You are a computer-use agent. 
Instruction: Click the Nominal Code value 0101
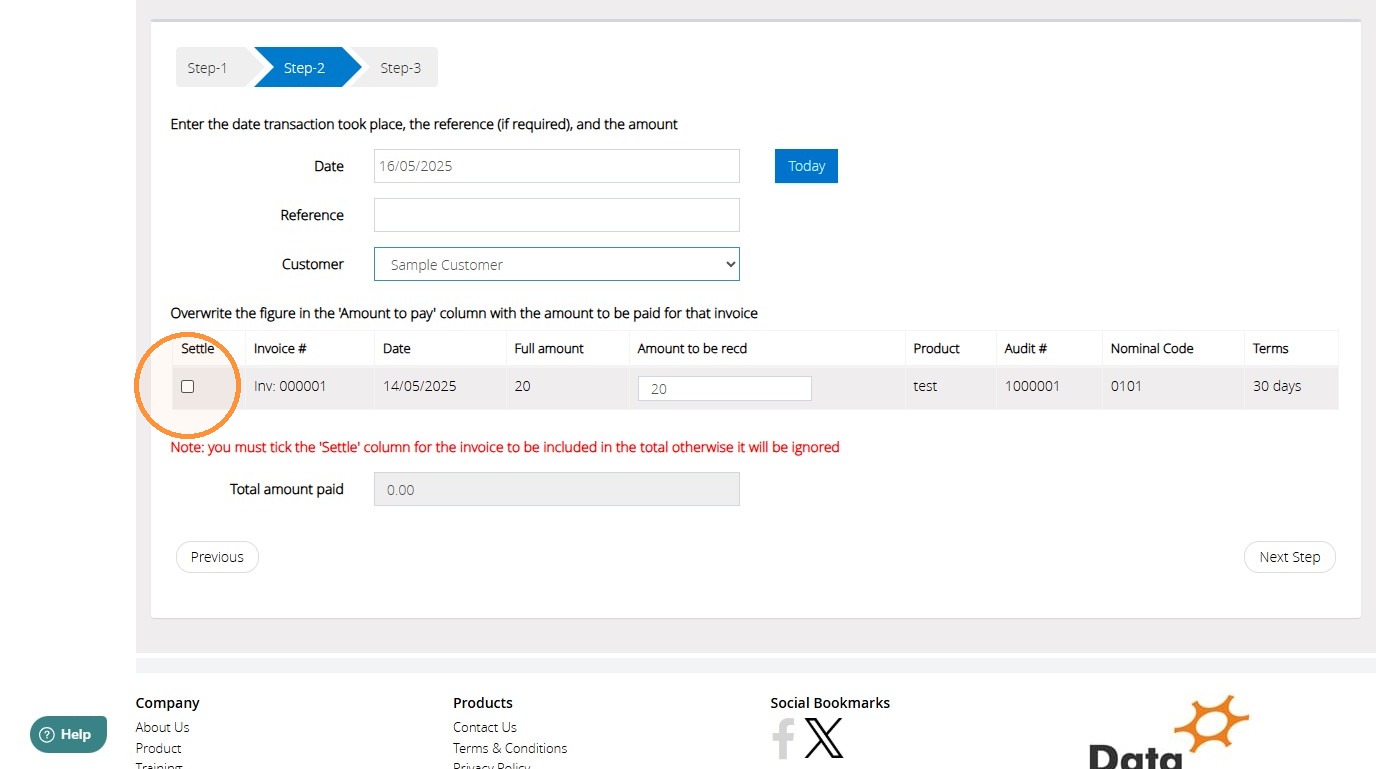point(1126,386)
